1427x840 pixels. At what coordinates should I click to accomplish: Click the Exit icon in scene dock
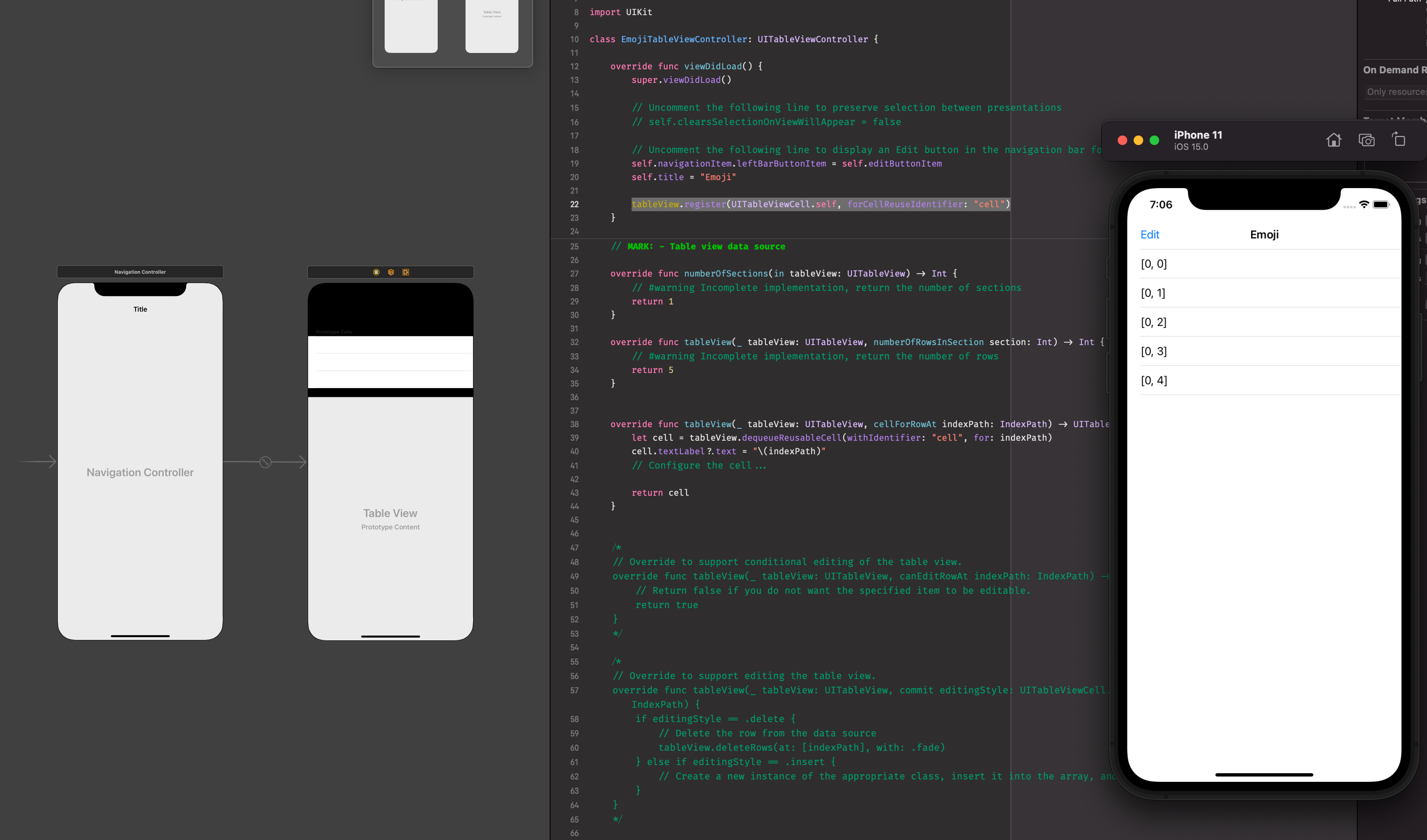(x=406, y=272)
